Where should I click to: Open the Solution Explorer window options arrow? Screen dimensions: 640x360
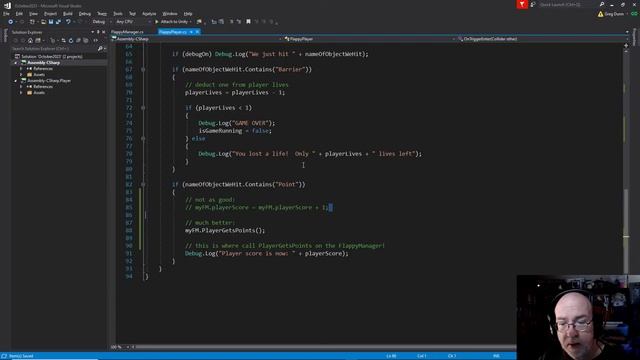(93, 32)
